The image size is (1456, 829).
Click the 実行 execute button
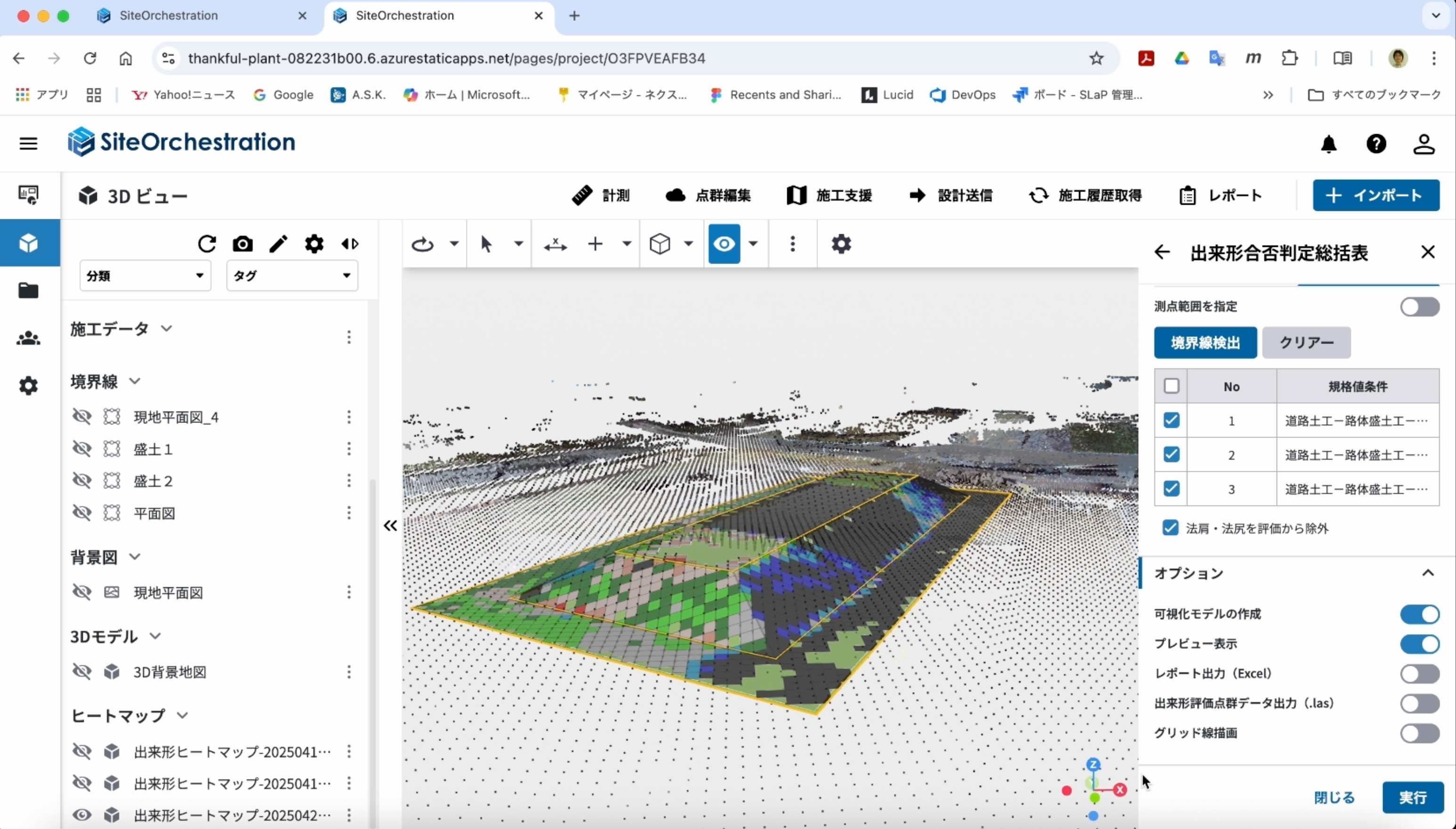click(x=1413, y=797)
